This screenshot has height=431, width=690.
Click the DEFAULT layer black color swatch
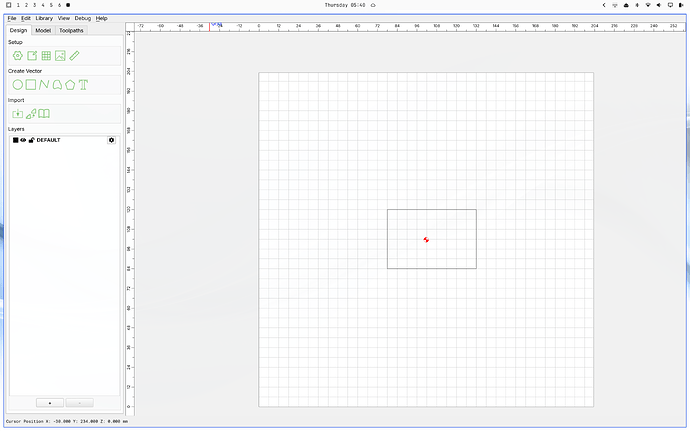coord(15,140)
